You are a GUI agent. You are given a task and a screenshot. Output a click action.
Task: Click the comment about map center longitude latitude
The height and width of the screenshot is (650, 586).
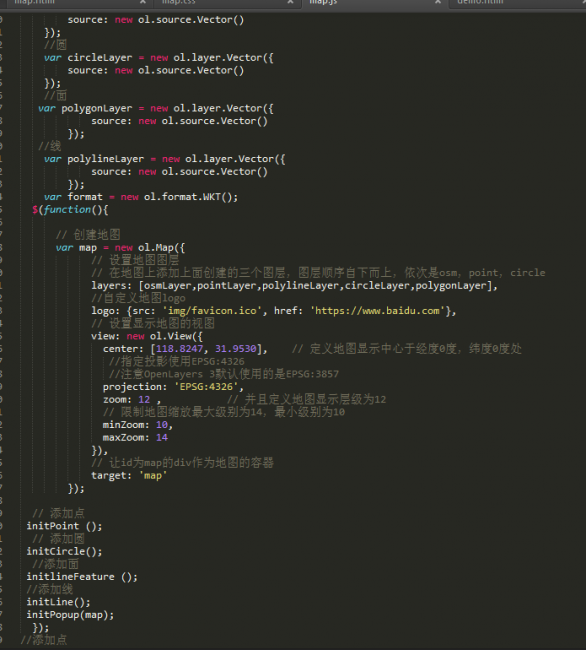tap(407, 349)
